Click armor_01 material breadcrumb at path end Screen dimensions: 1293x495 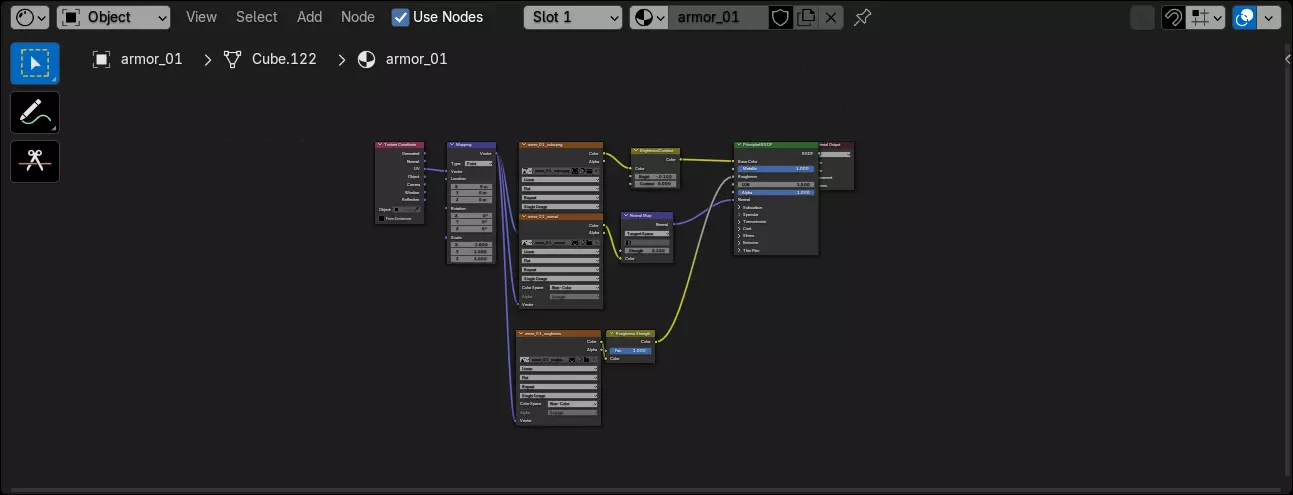coord(402,59)
